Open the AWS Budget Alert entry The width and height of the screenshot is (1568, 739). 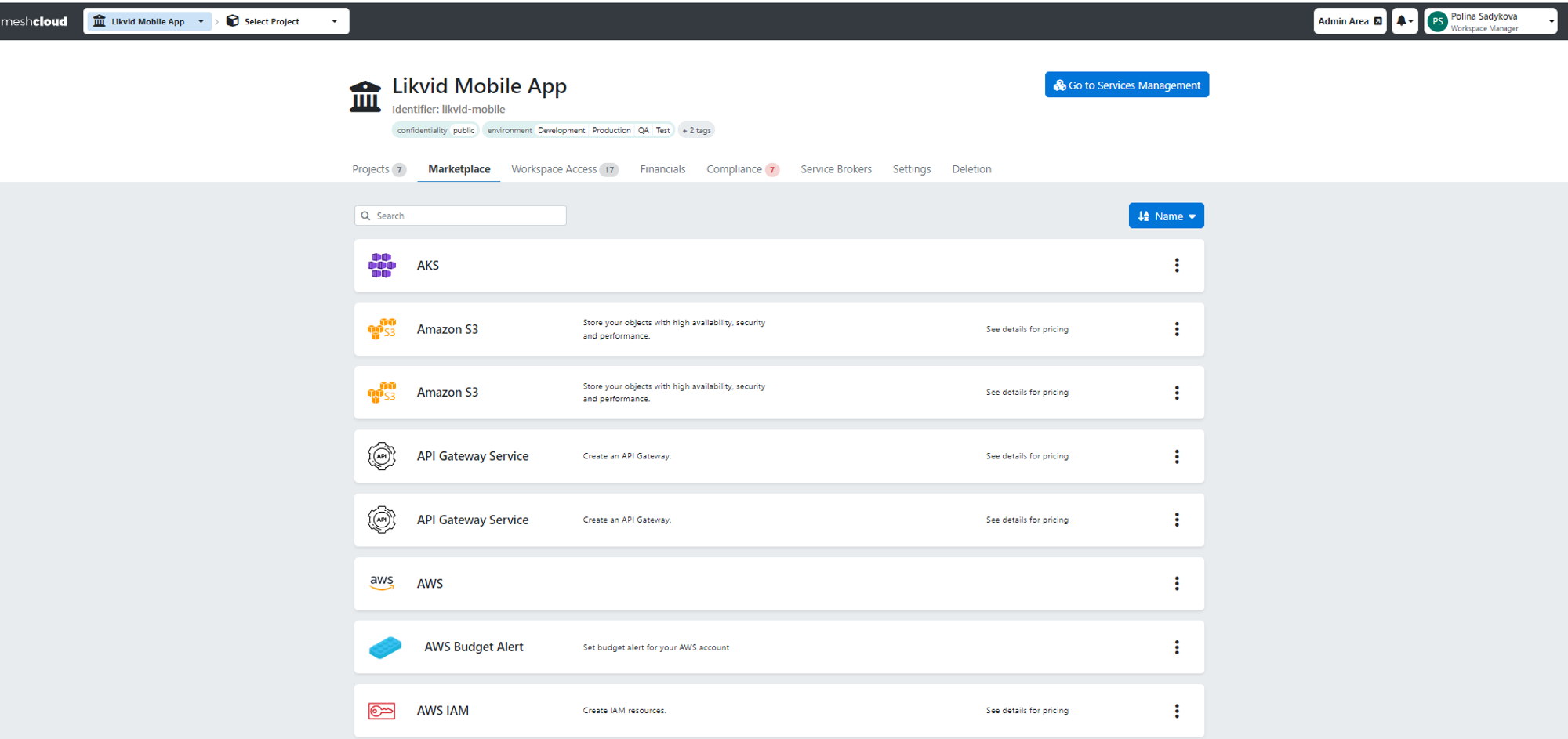(x=779, y=647)
